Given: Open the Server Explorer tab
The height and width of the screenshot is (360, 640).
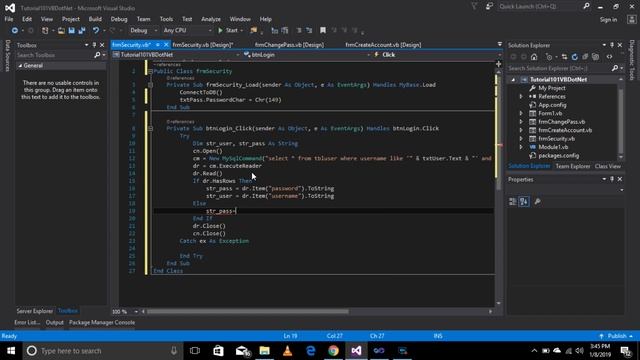Looking at the screenshot, I should 35,311.
